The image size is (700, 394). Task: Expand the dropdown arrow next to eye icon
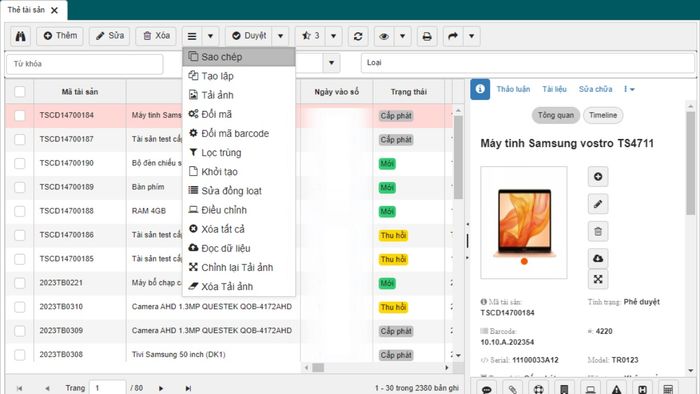tap(402, 36)
